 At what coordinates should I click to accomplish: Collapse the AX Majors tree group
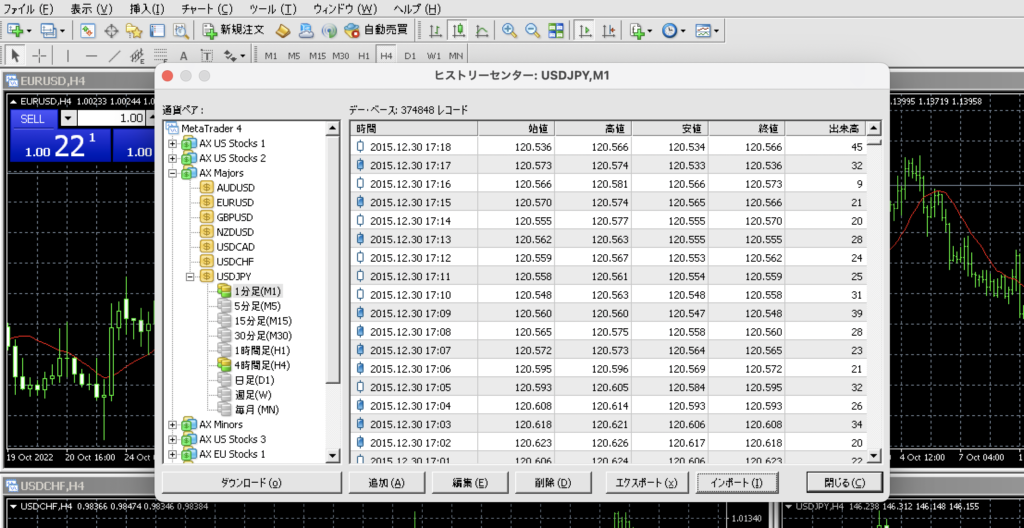172,173
